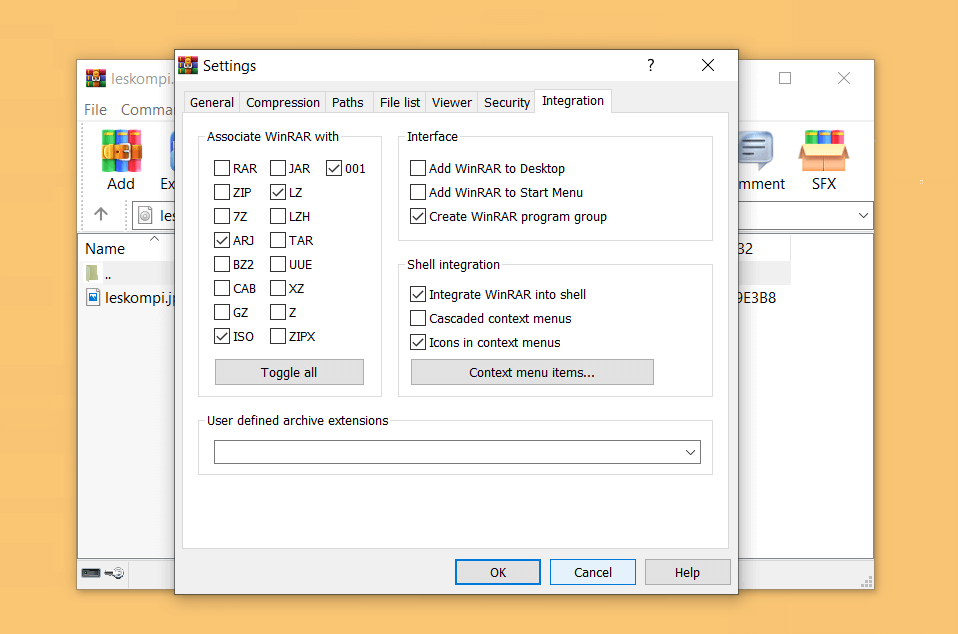The width and height of the screenshot is (958, 634).
Task: Select the Integration tab
Action: click(x=573, y=101)
